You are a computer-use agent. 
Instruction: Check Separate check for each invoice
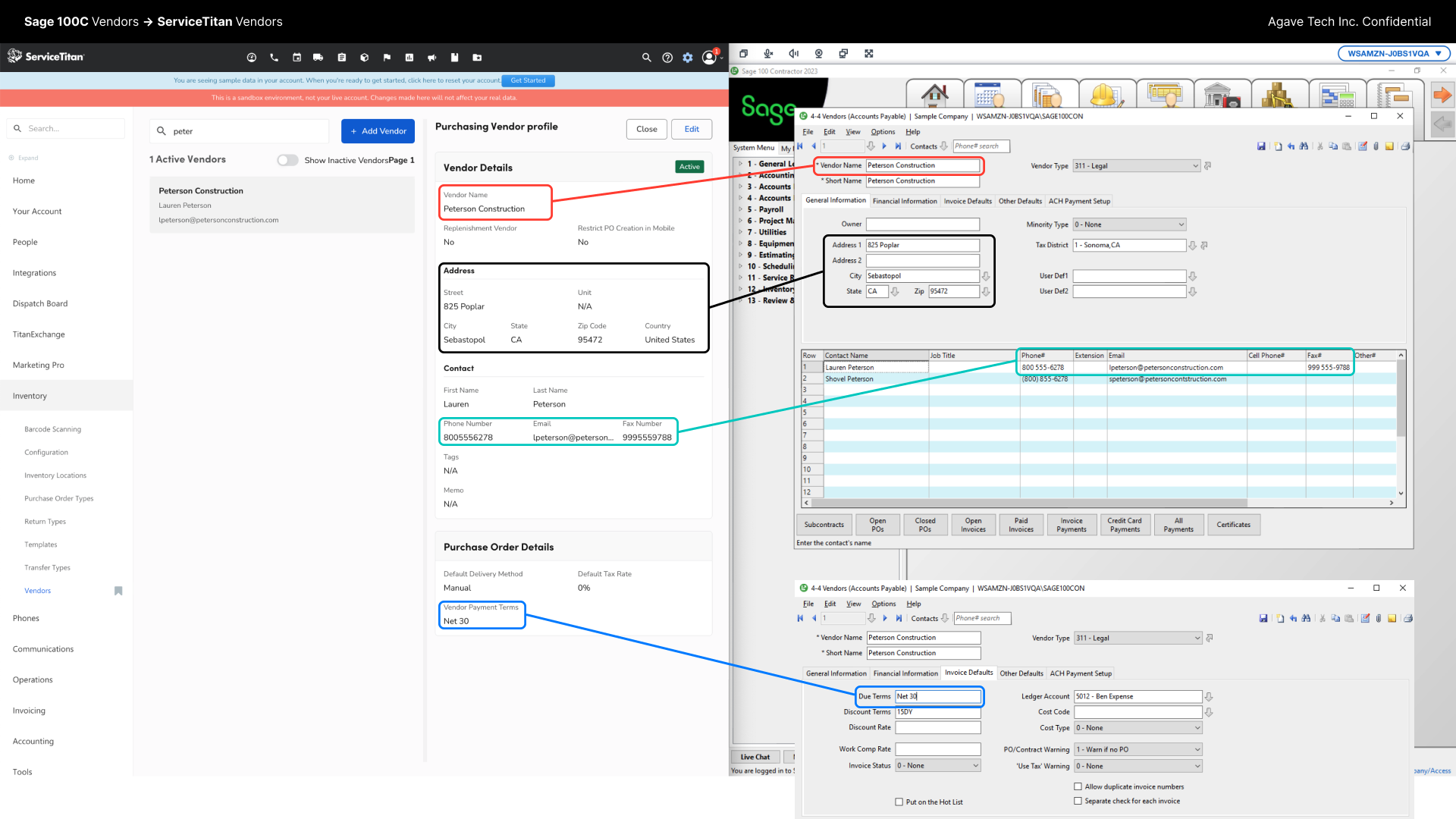pos(1078,801)
